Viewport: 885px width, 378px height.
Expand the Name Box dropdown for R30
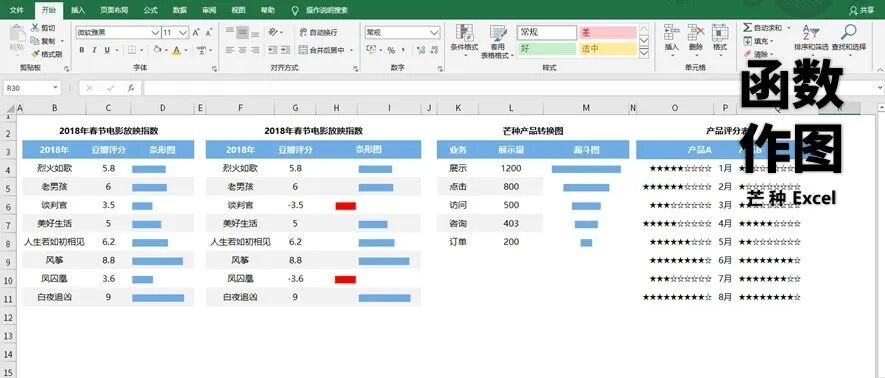tap(55, 88)
